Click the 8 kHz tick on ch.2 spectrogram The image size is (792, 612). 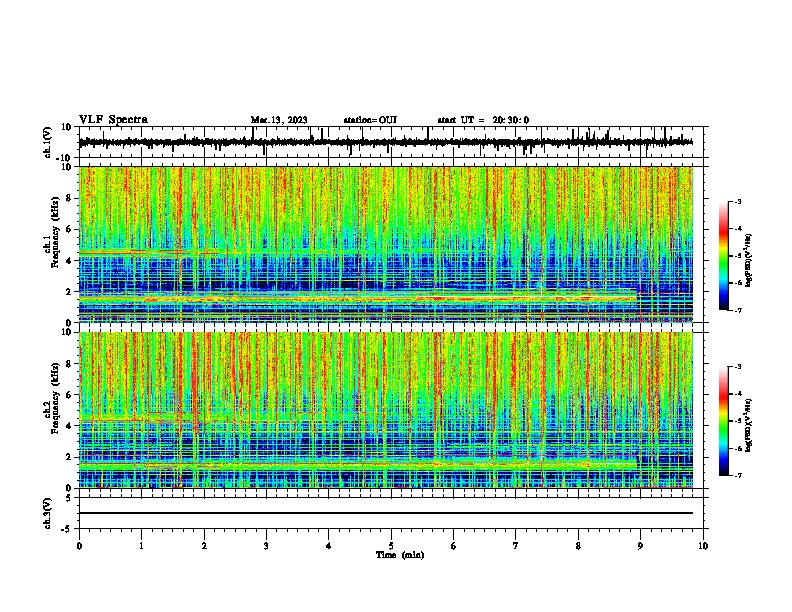click(70, 364)
